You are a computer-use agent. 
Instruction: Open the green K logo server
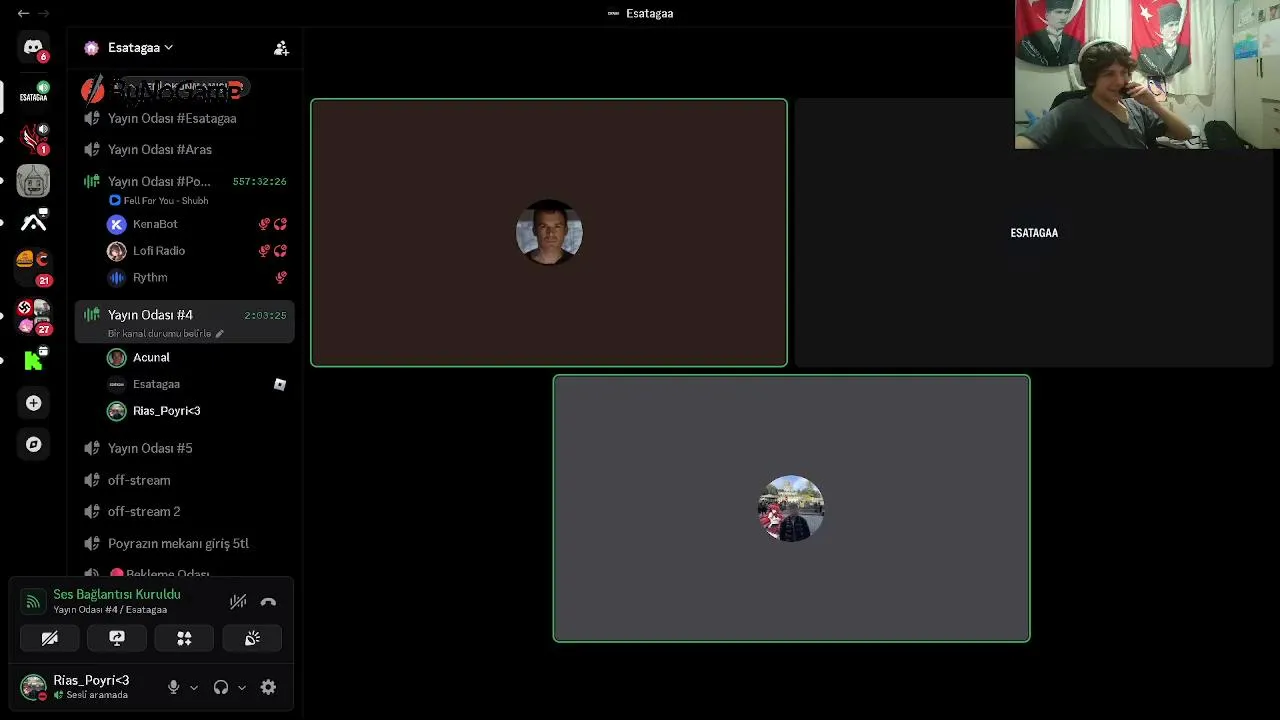[x=33, y=360]
